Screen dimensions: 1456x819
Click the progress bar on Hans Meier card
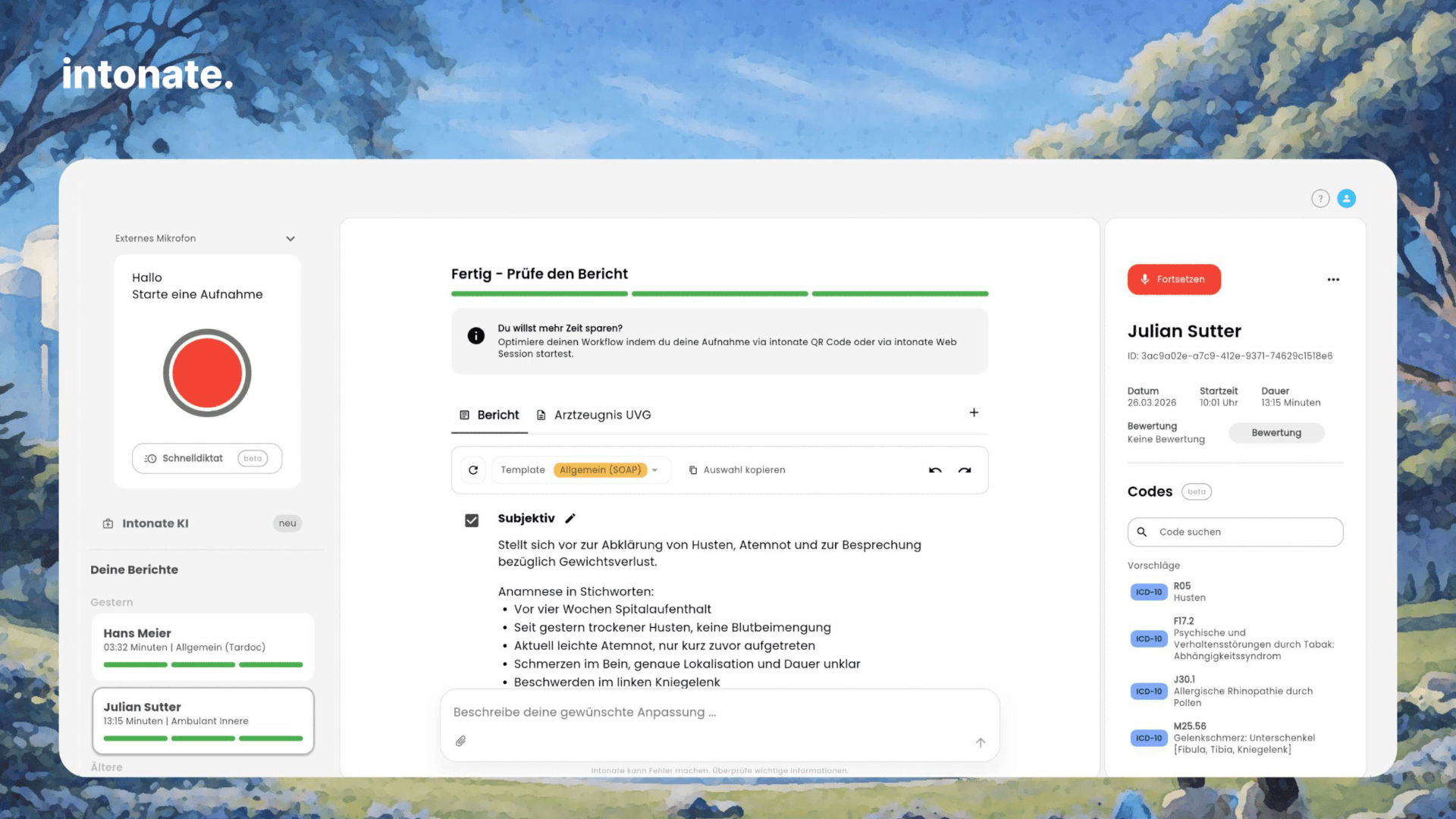click(203, 664)
